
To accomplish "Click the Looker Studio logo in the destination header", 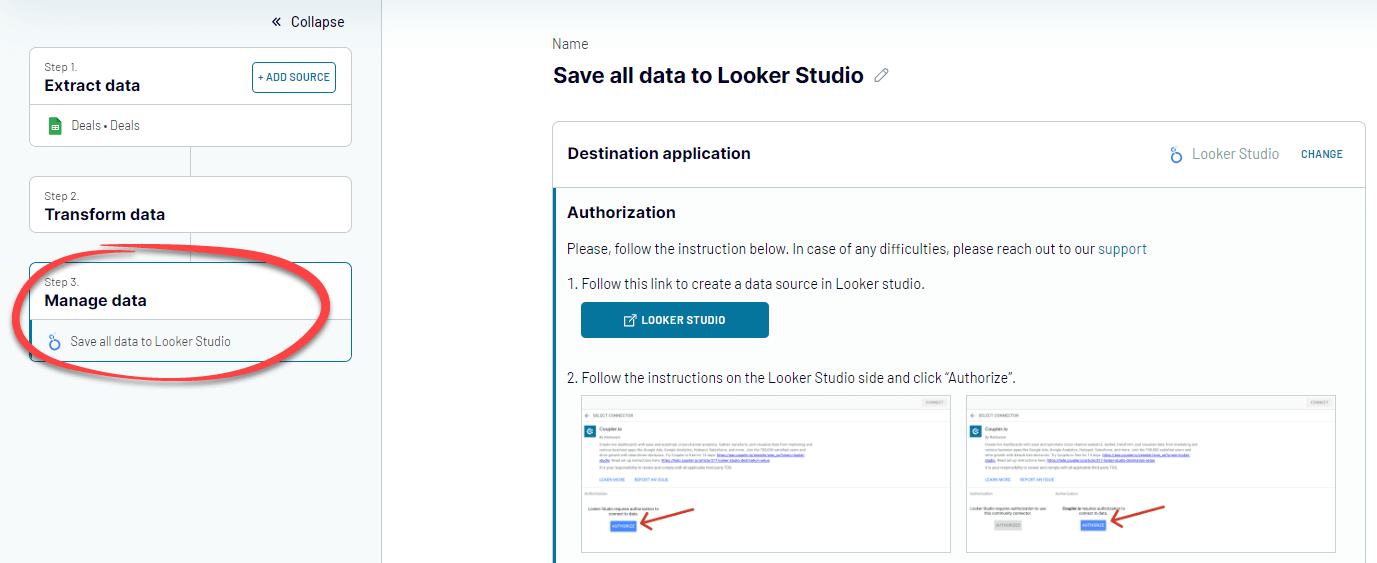I will pyautogui.click(x=1177, y=155).
